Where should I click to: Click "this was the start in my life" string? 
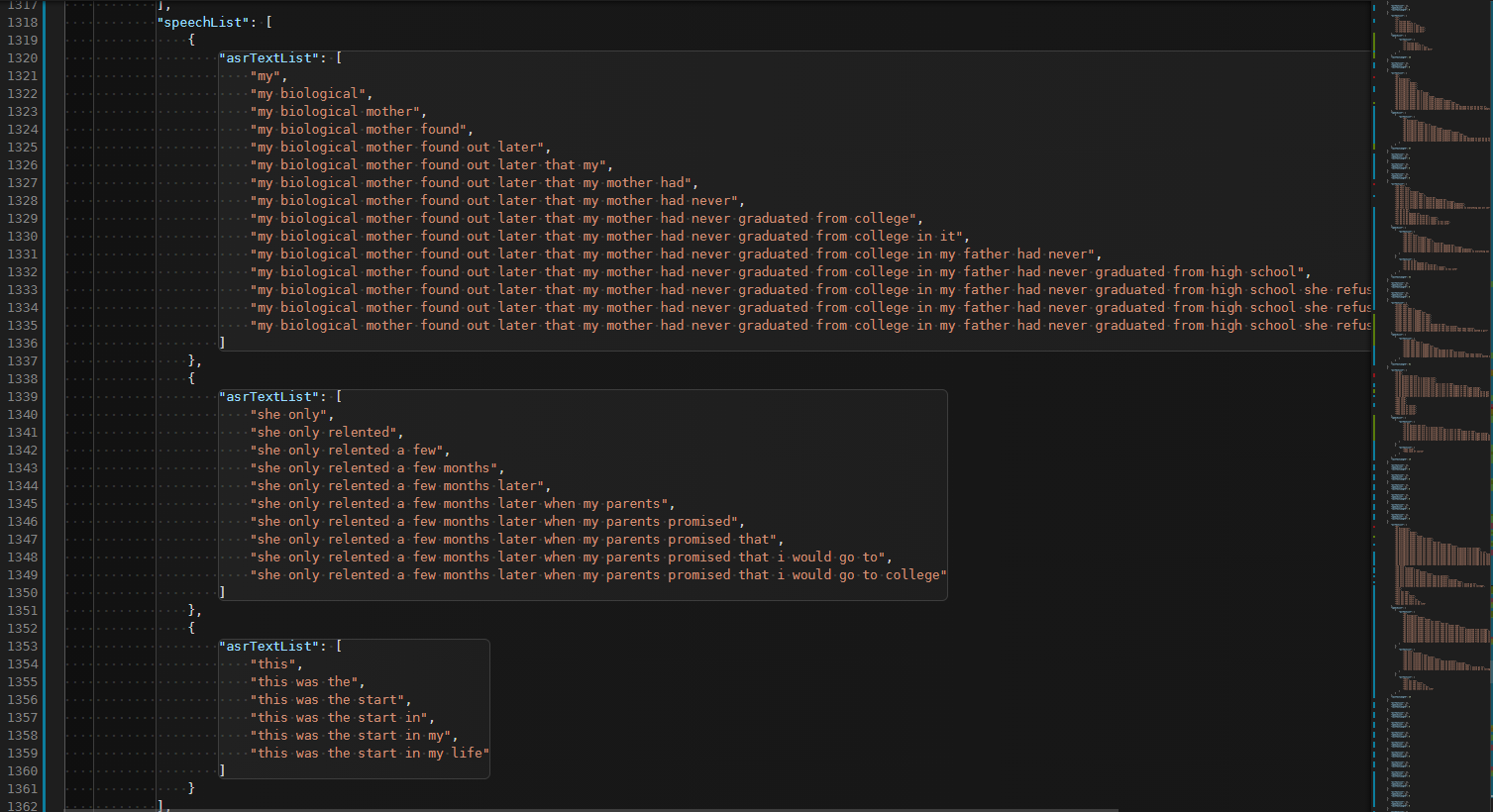point(369,753)
